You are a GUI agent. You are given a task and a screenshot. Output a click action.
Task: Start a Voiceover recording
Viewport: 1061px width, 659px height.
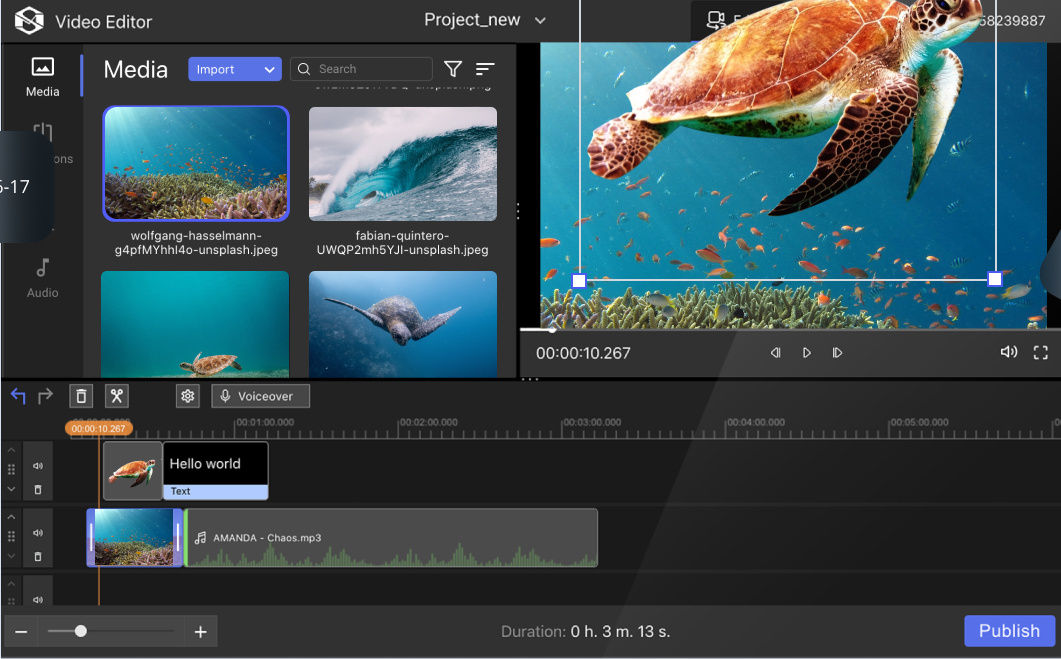tap(260, 396)
